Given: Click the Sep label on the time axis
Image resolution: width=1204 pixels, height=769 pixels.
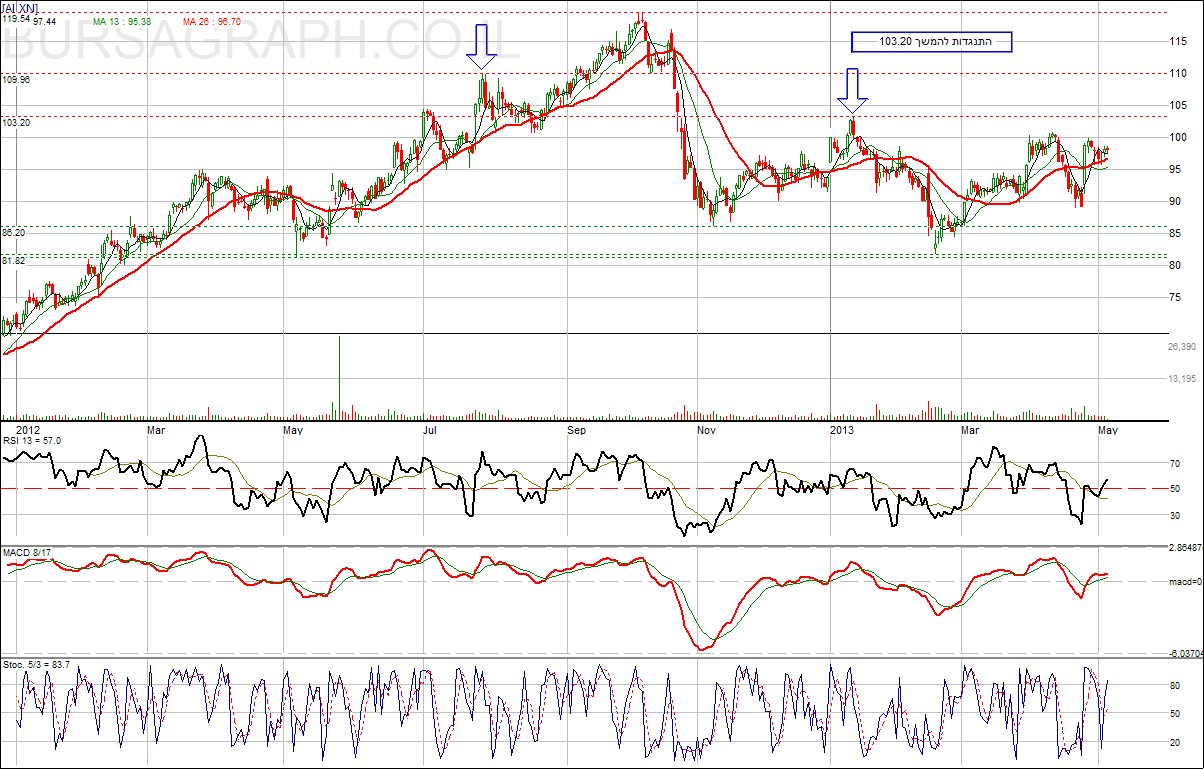Looking at the screenshot, I should tap(576, 430).
